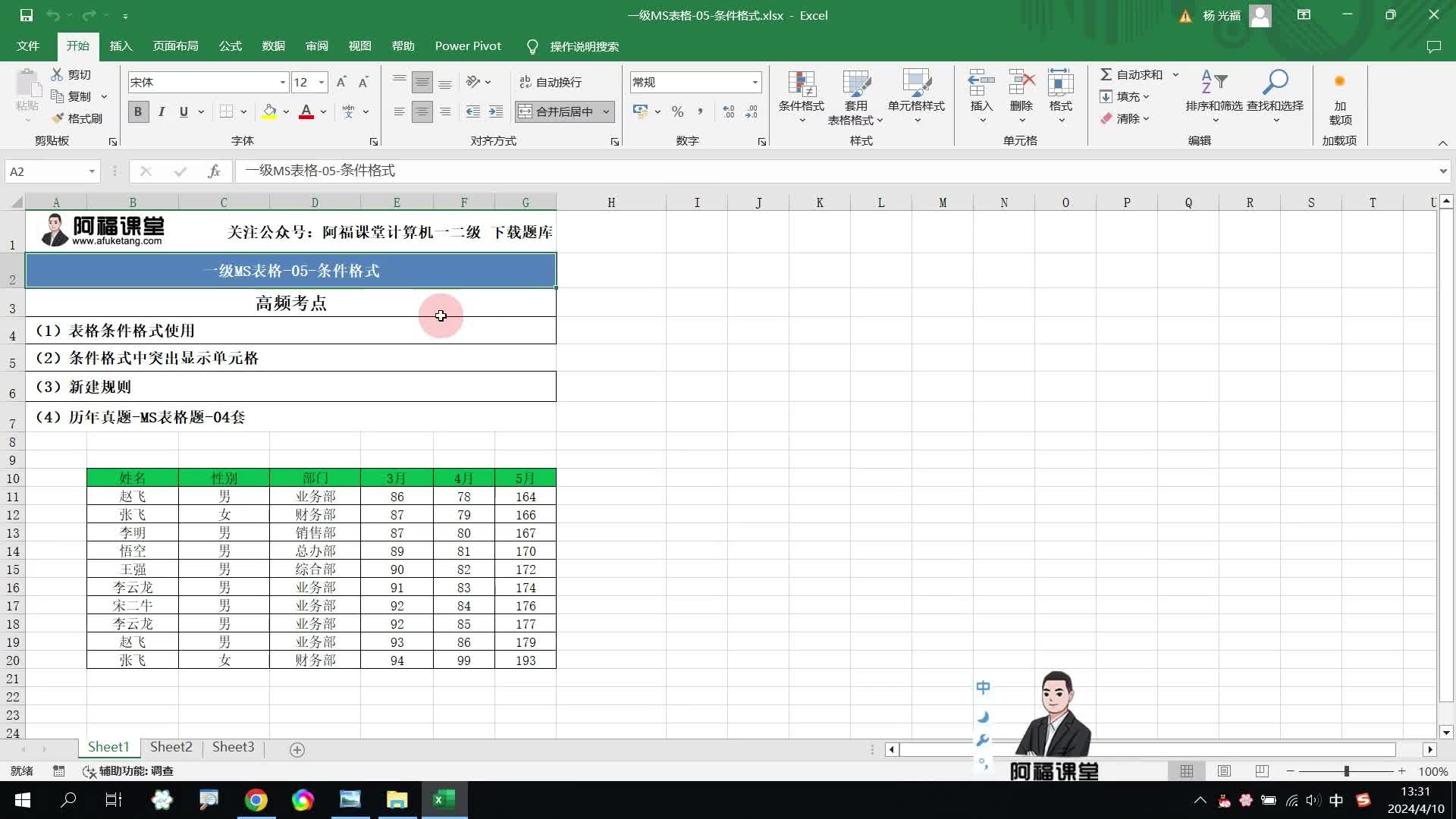This screenshot has height=819, width=1456.
Task: Click red font color swatch button
Action: 306,111
